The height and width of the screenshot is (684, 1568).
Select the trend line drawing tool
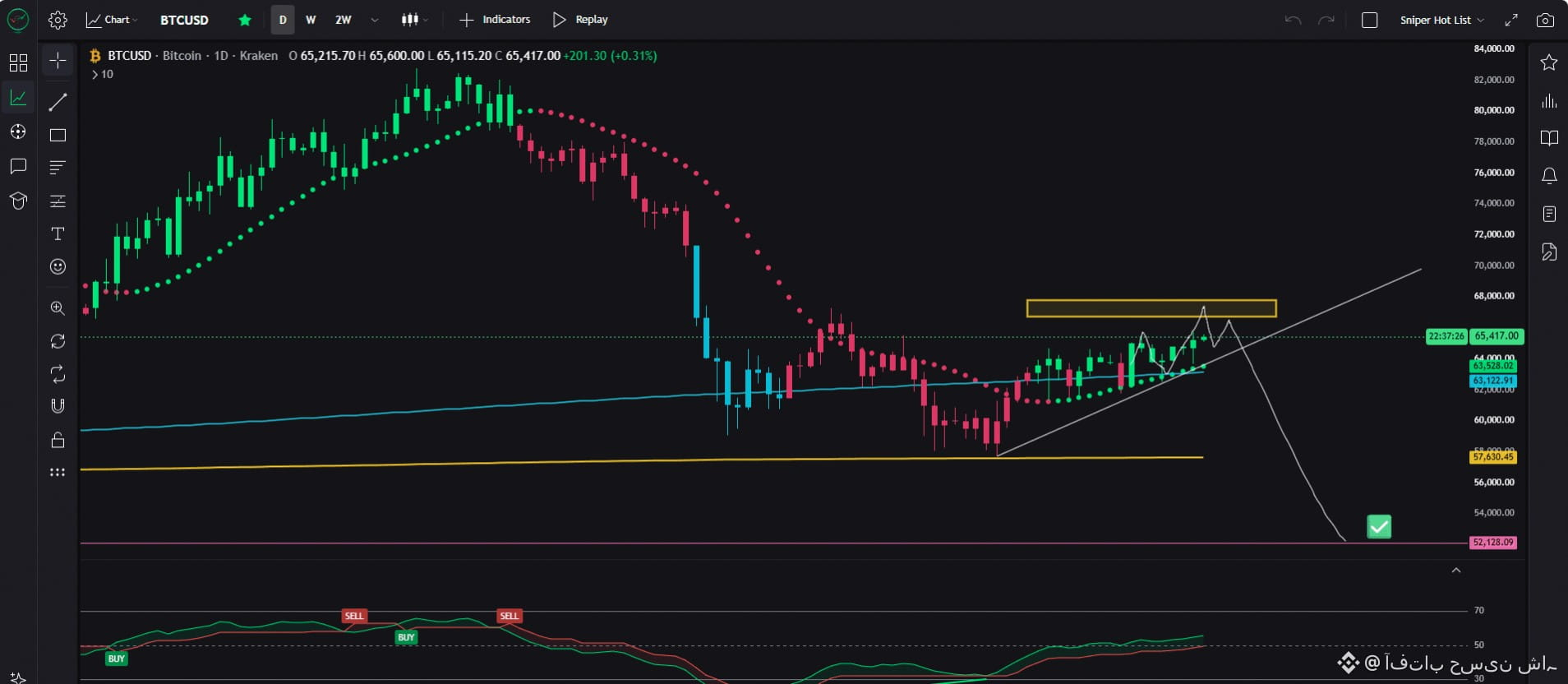point(58,102)
